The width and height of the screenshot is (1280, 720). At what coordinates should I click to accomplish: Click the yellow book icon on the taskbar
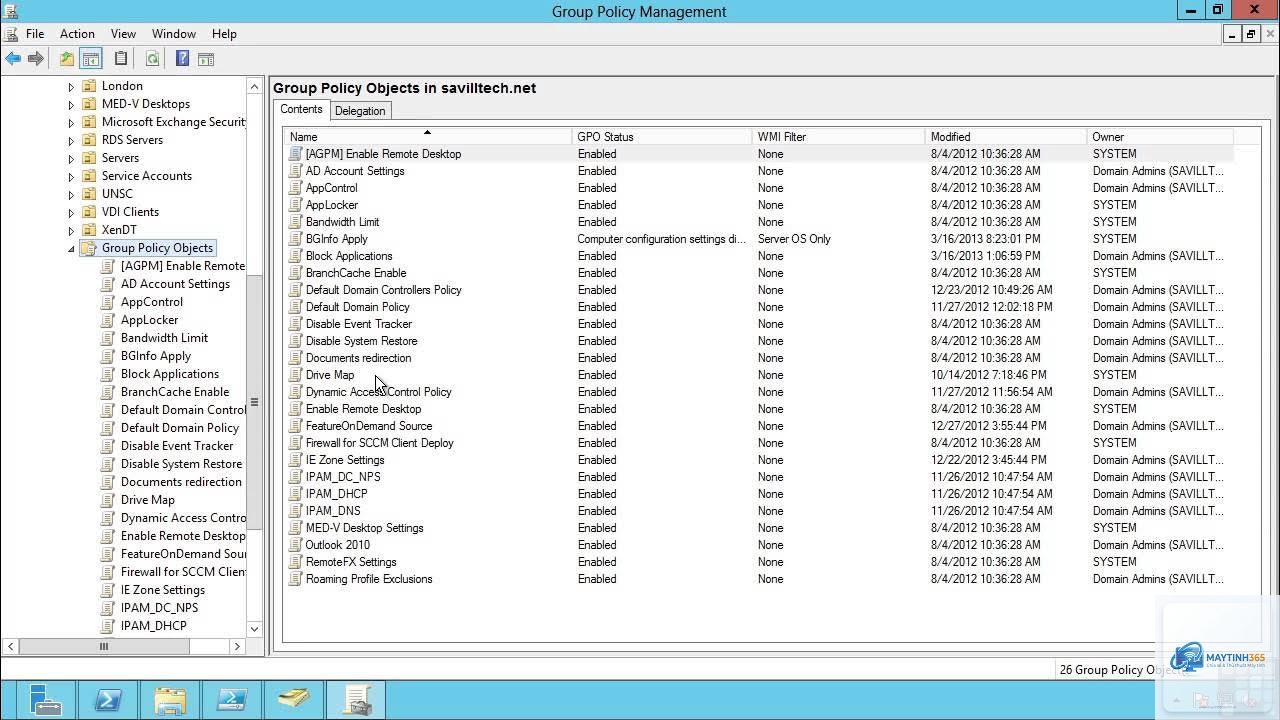293,700
